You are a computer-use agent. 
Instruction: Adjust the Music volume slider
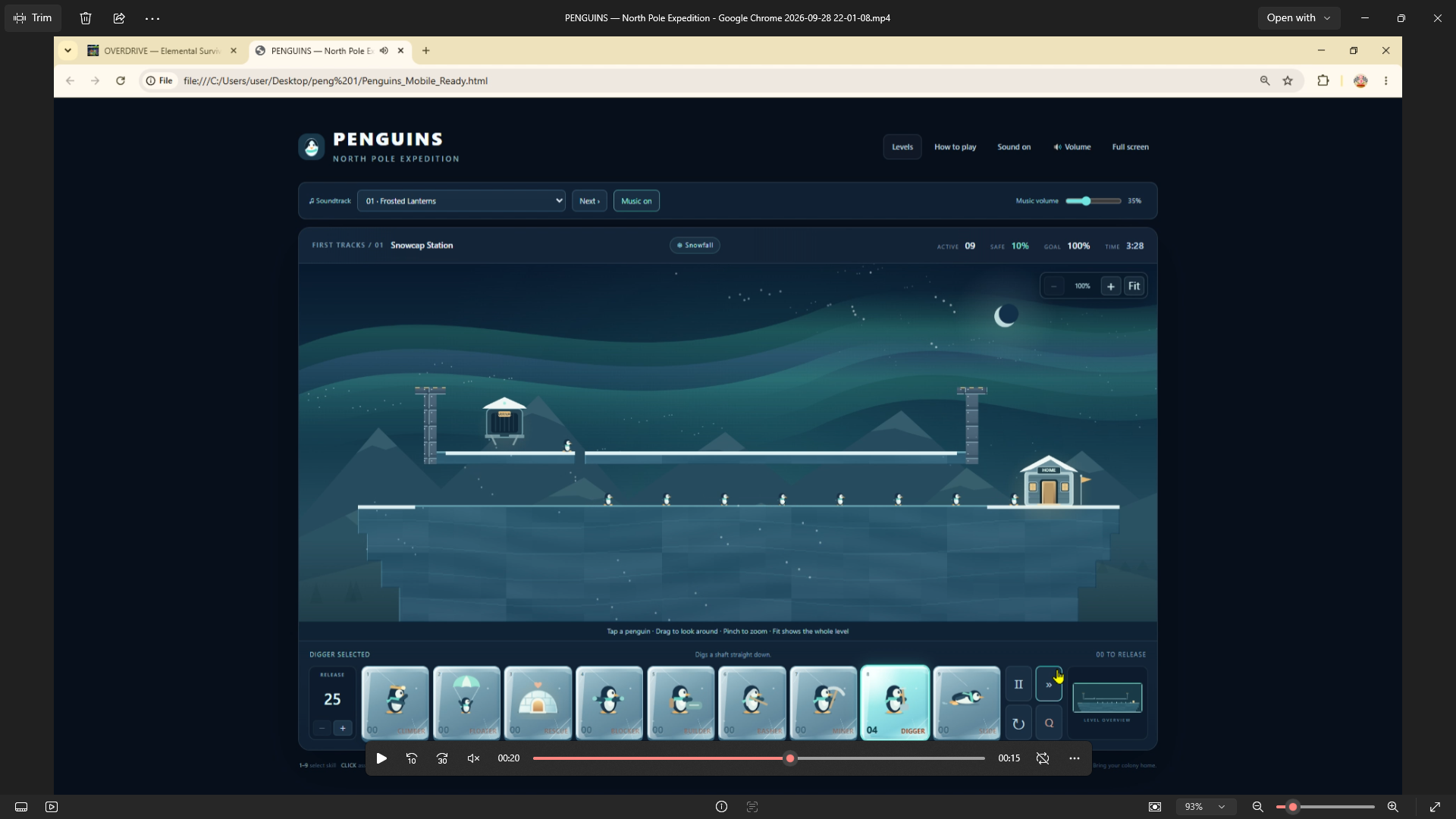(x=1093, y=201)
